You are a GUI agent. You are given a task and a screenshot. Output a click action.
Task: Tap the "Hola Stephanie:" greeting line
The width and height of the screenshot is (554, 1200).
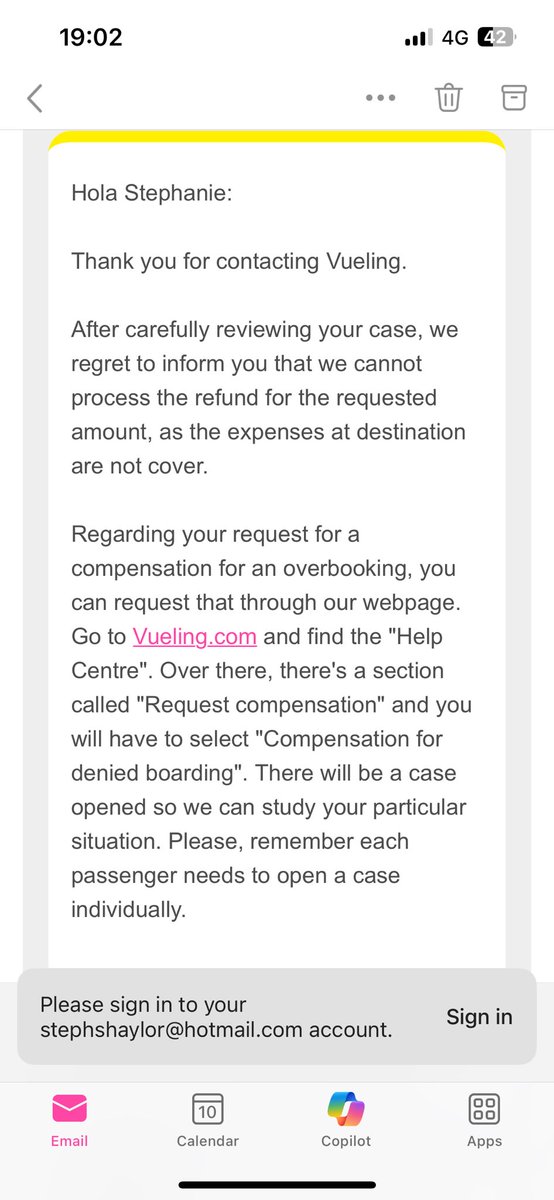pos(151,193)
